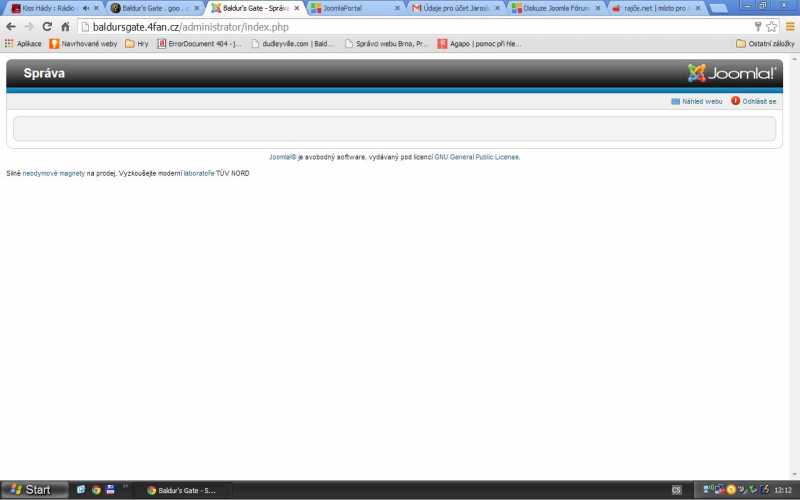Click the CS language indicator

pos(677,490)
